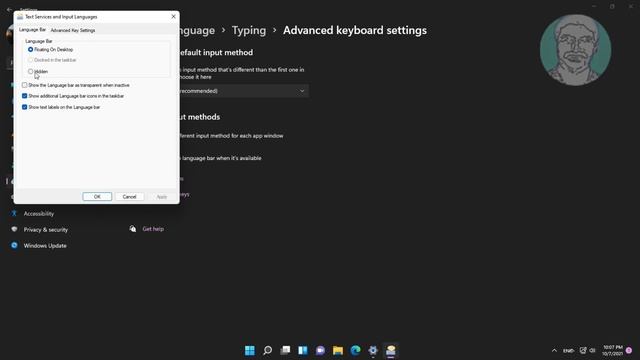Open Privacy & security in Settings sidebar
Image resolution: width=640 pixels, height=360 pixels.
coord(46,229)
